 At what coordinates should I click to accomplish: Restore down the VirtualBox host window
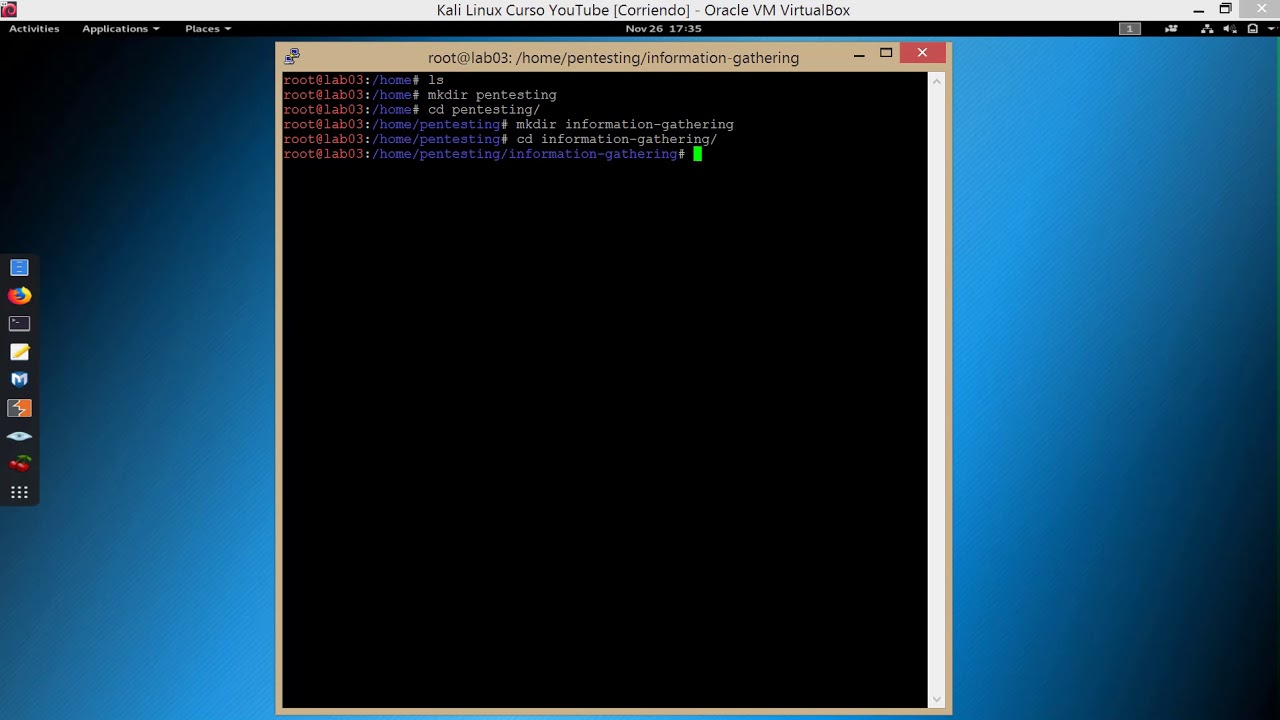(x=1225, y=9)
